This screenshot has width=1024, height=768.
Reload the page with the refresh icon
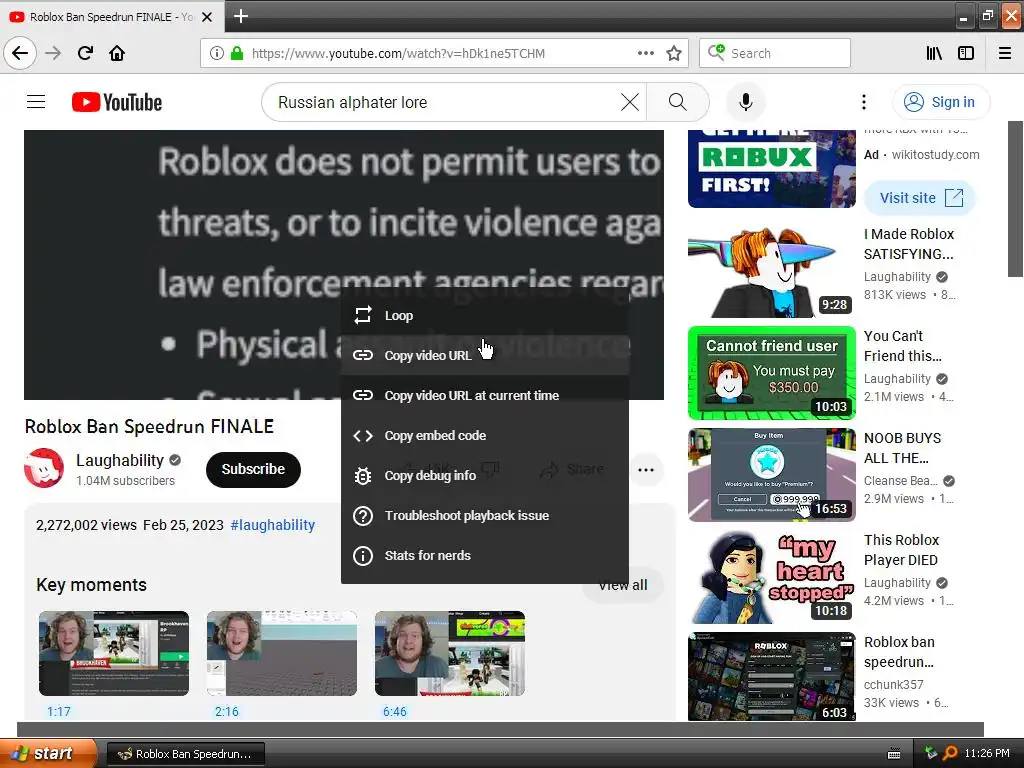click(85, 53)
